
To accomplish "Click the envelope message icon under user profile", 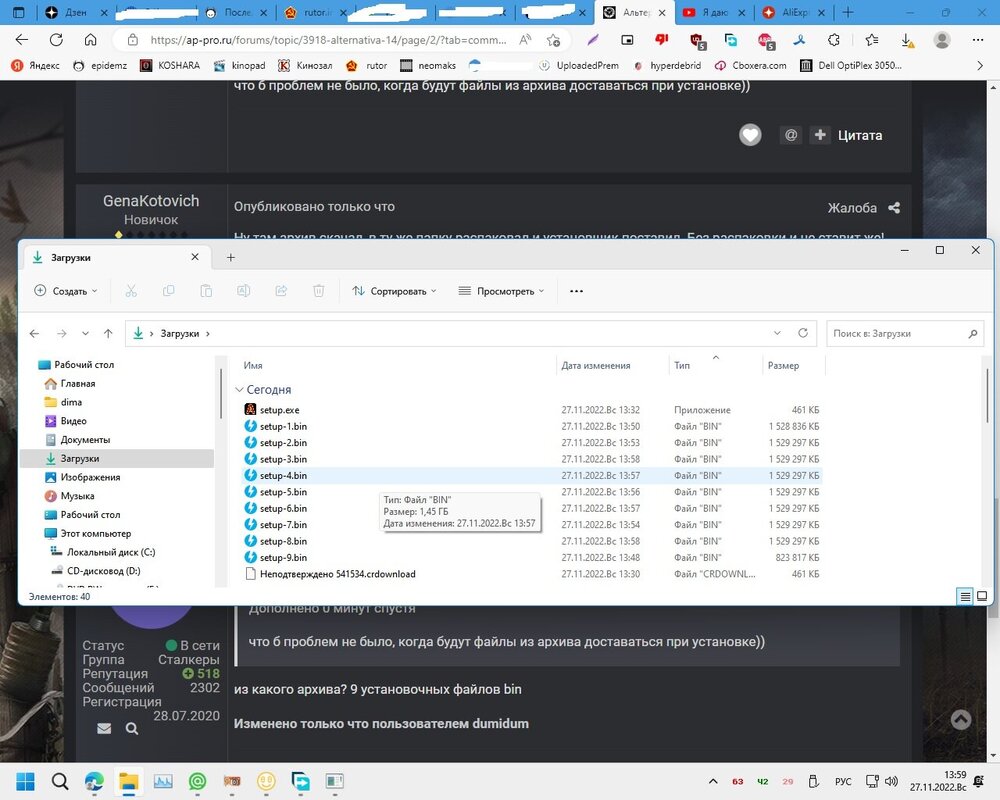I will point(104,729).
